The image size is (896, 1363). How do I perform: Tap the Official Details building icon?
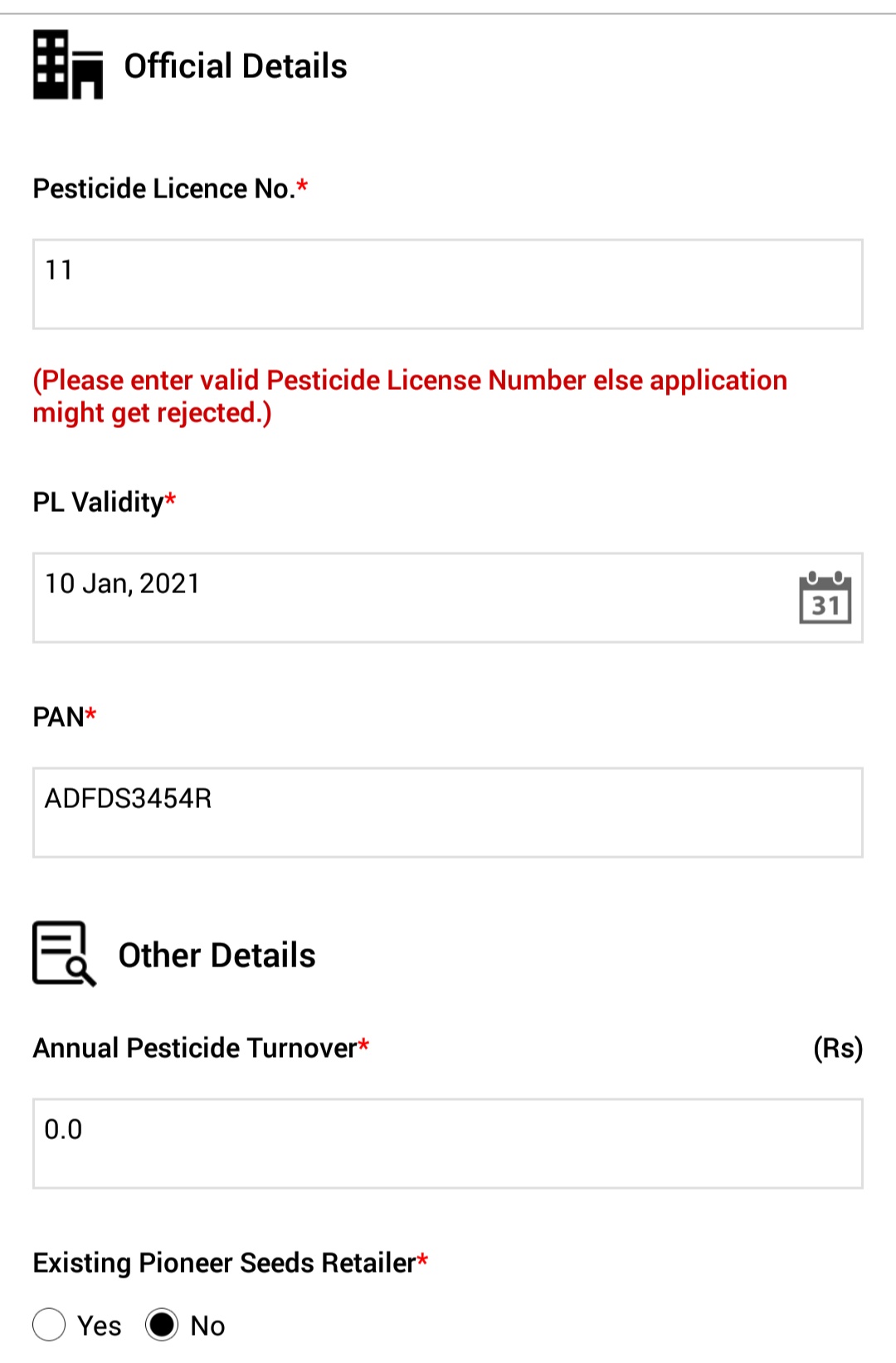pos(68,65)
